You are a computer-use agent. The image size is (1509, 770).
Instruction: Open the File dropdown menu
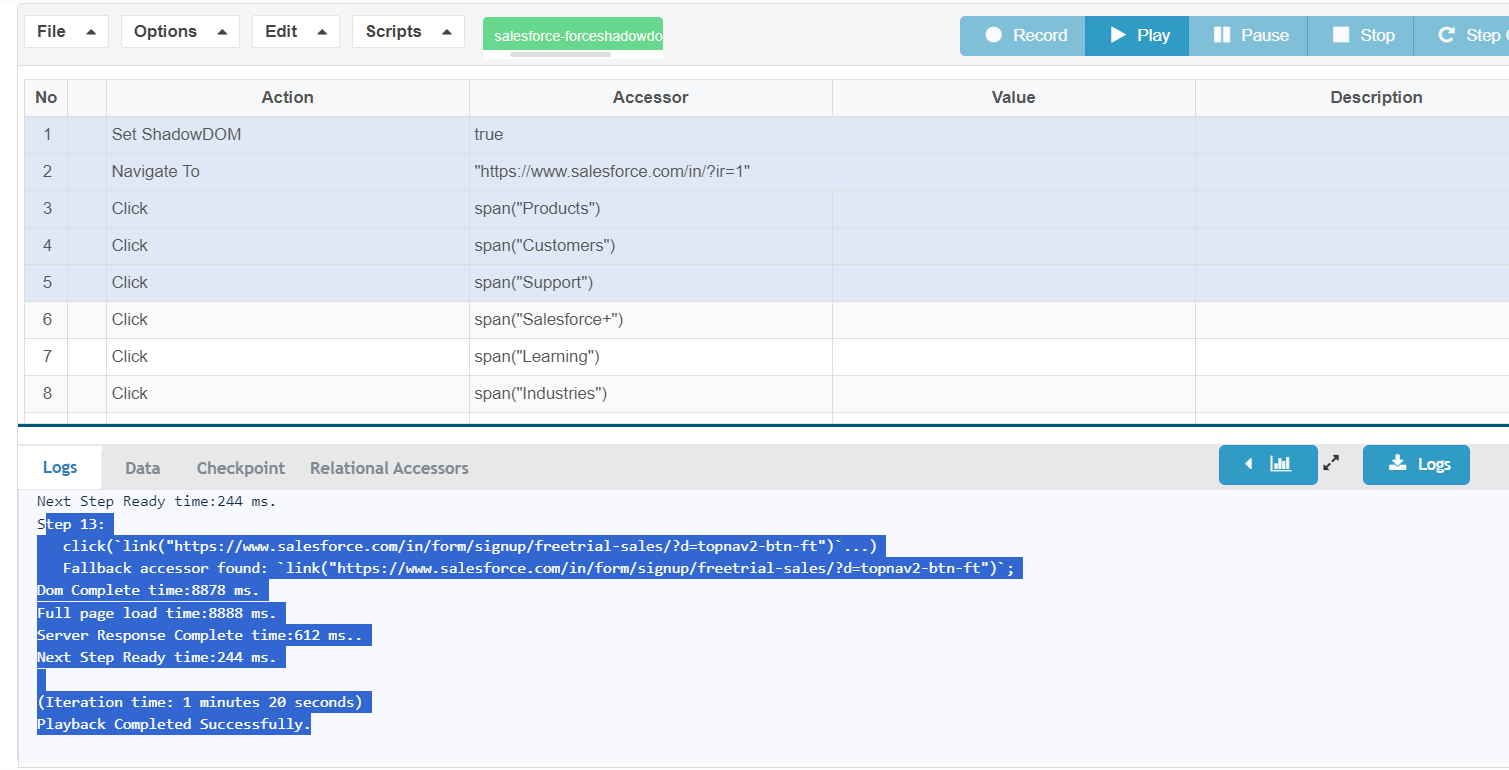[66, 32]
